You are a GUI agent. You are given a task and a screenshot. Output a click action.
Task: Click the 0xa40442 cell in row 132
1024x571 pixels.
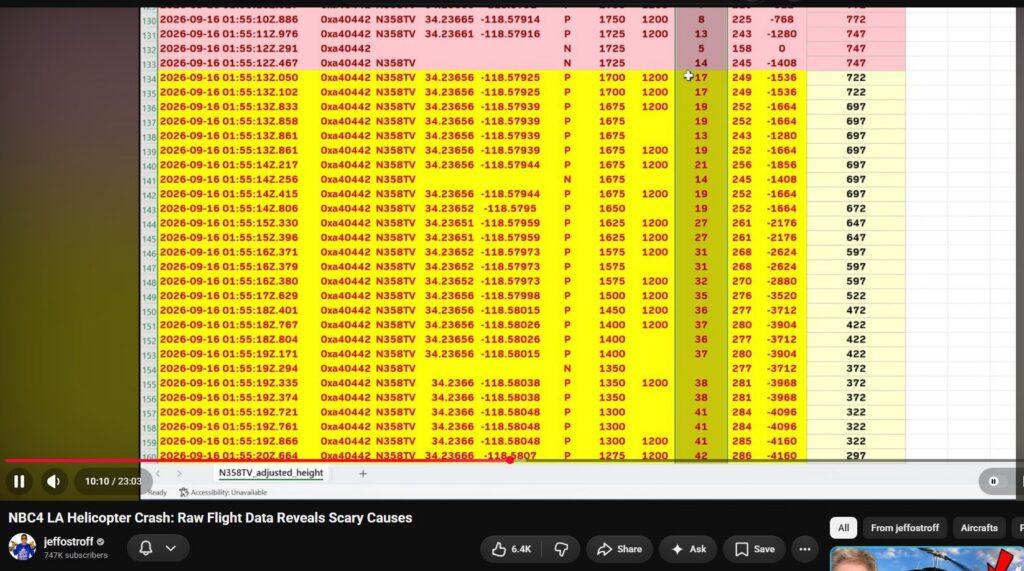coord(345,48)
